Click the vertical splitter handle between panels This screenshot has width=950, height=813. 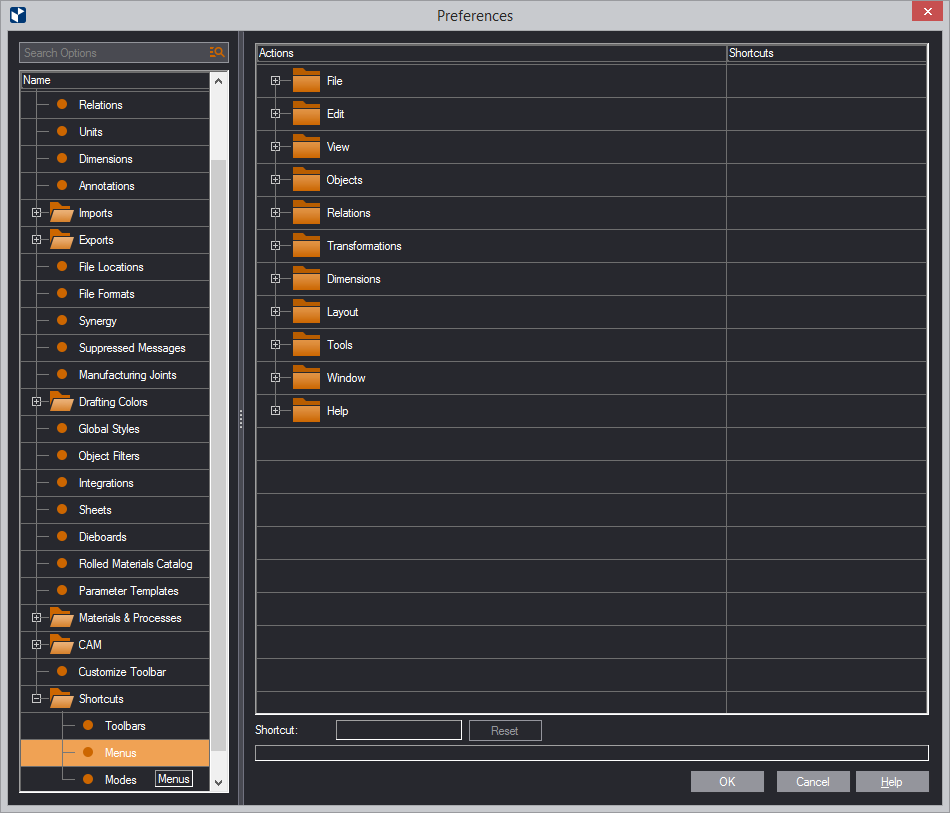click(241, 419)
